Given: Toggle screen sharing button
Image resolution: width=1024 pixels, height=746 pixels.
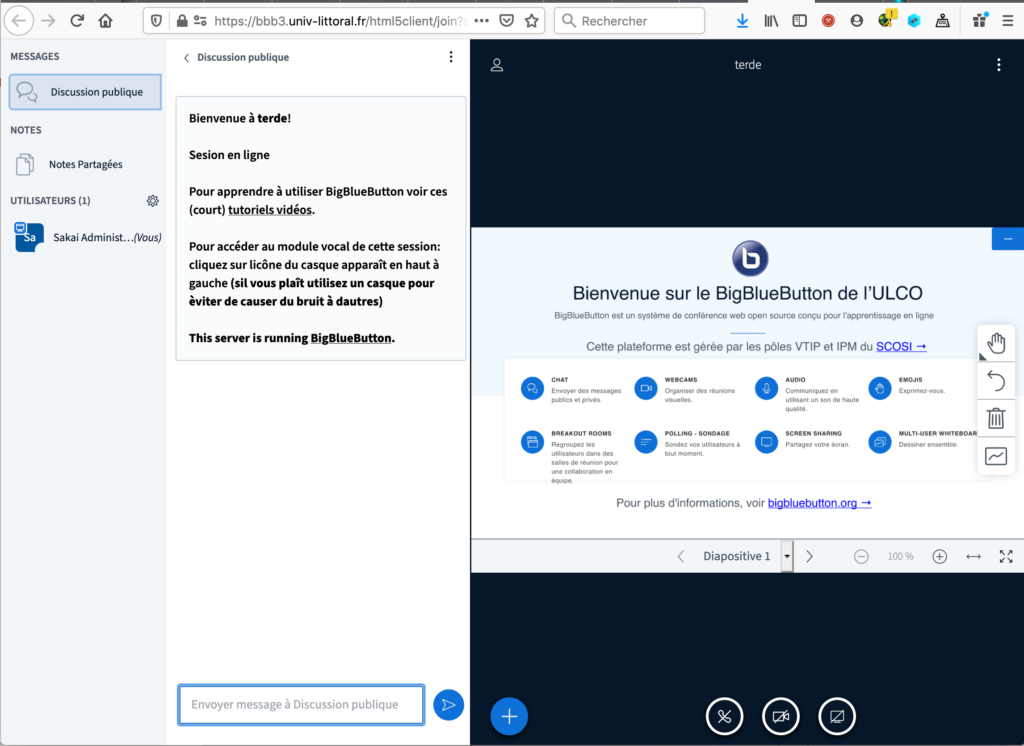Looking at the screenshot, I should click(837, 717).
